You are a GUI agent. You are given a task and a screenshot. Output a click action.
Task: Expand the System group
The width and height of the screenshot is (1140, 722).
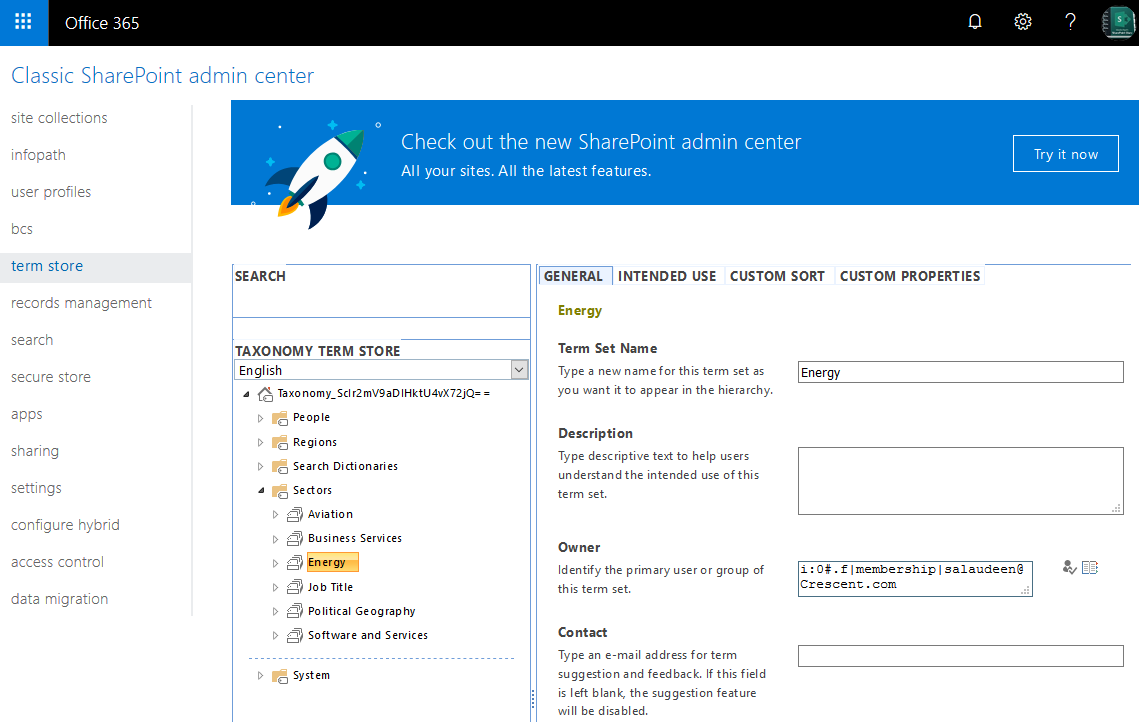[x=260, y=675]
